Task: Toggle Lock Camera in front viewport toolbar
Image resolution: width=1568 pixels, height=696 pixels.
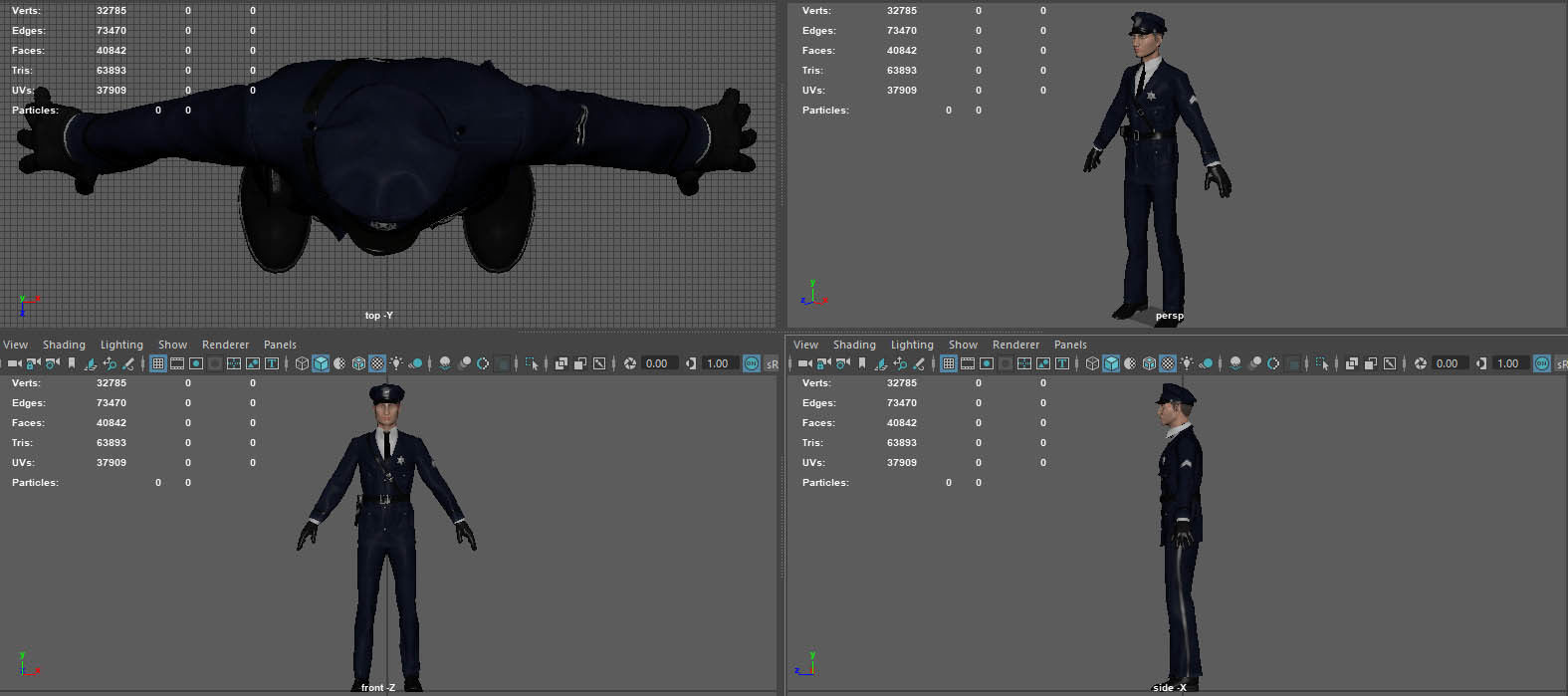Action: 33,363
